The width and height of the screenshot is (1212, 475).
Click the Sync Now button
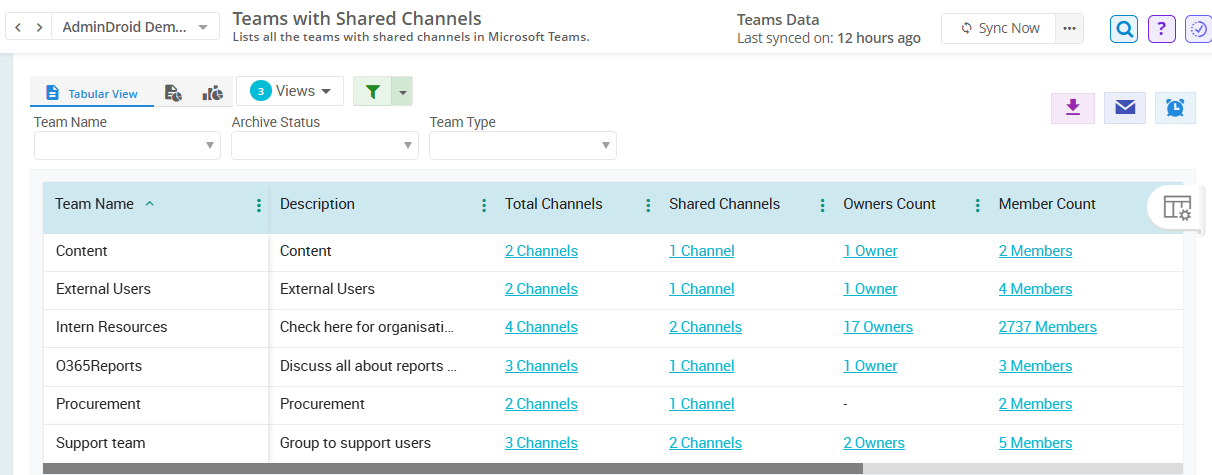(x=999, y=28)
